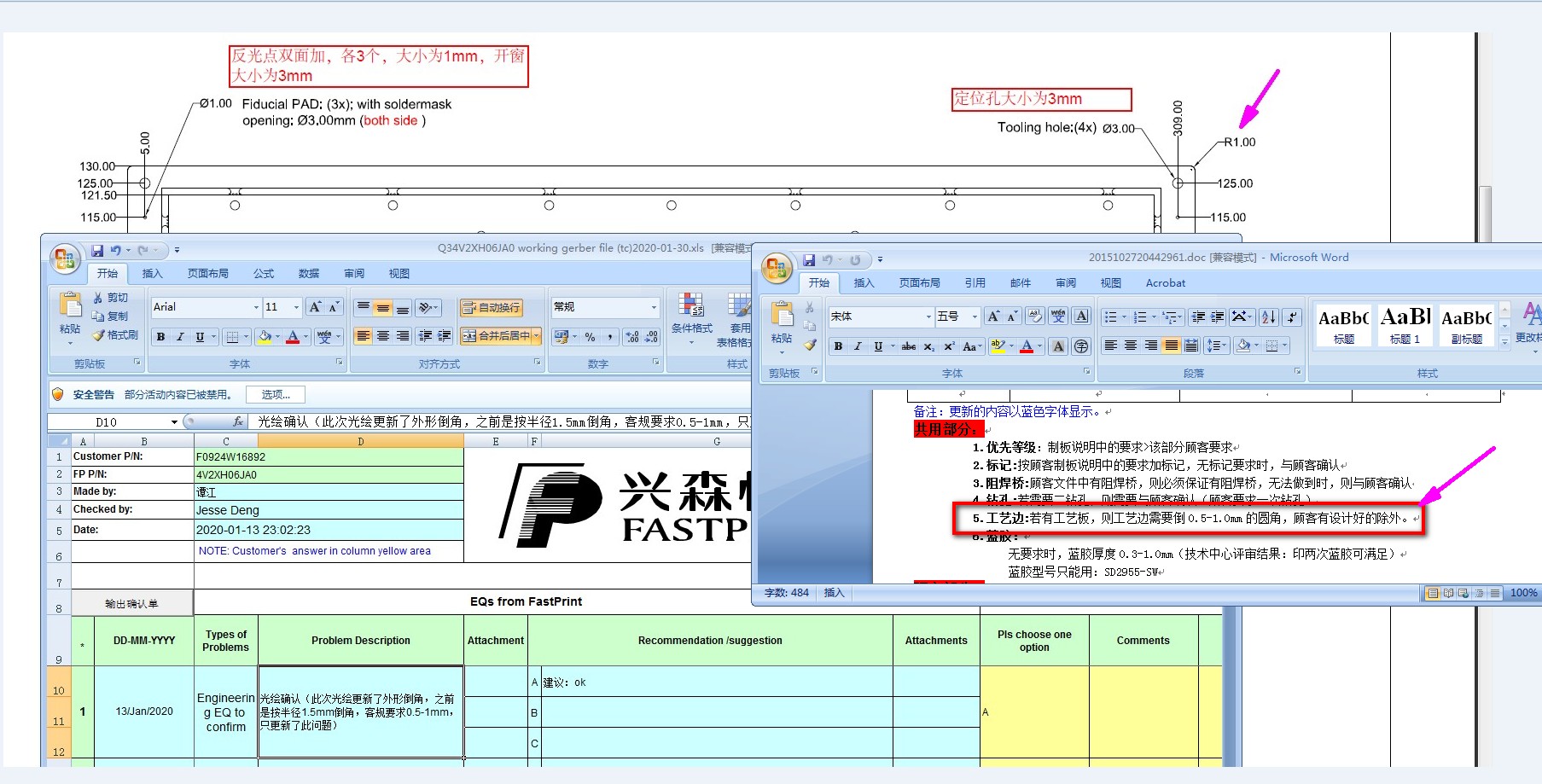The height and width of the screenshot is (784, 1542).
Task: Toggle 自动换行 wrap text in Excel
Action: (x=492, y=307)
